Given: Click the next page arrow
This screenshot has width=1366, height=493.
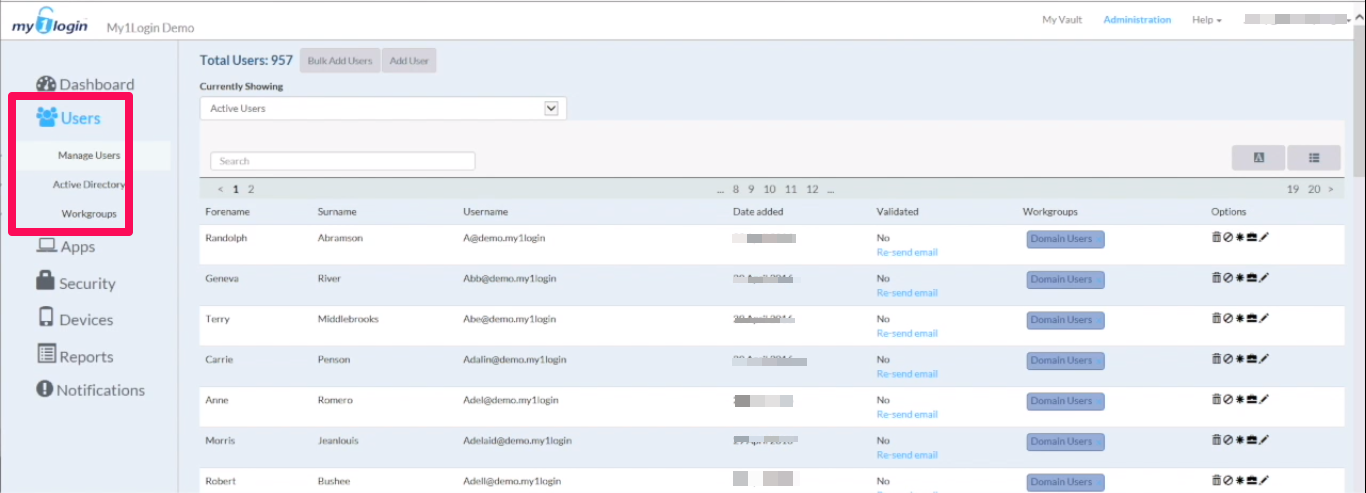Looking at the screenshot, I should click(1330, 189).
